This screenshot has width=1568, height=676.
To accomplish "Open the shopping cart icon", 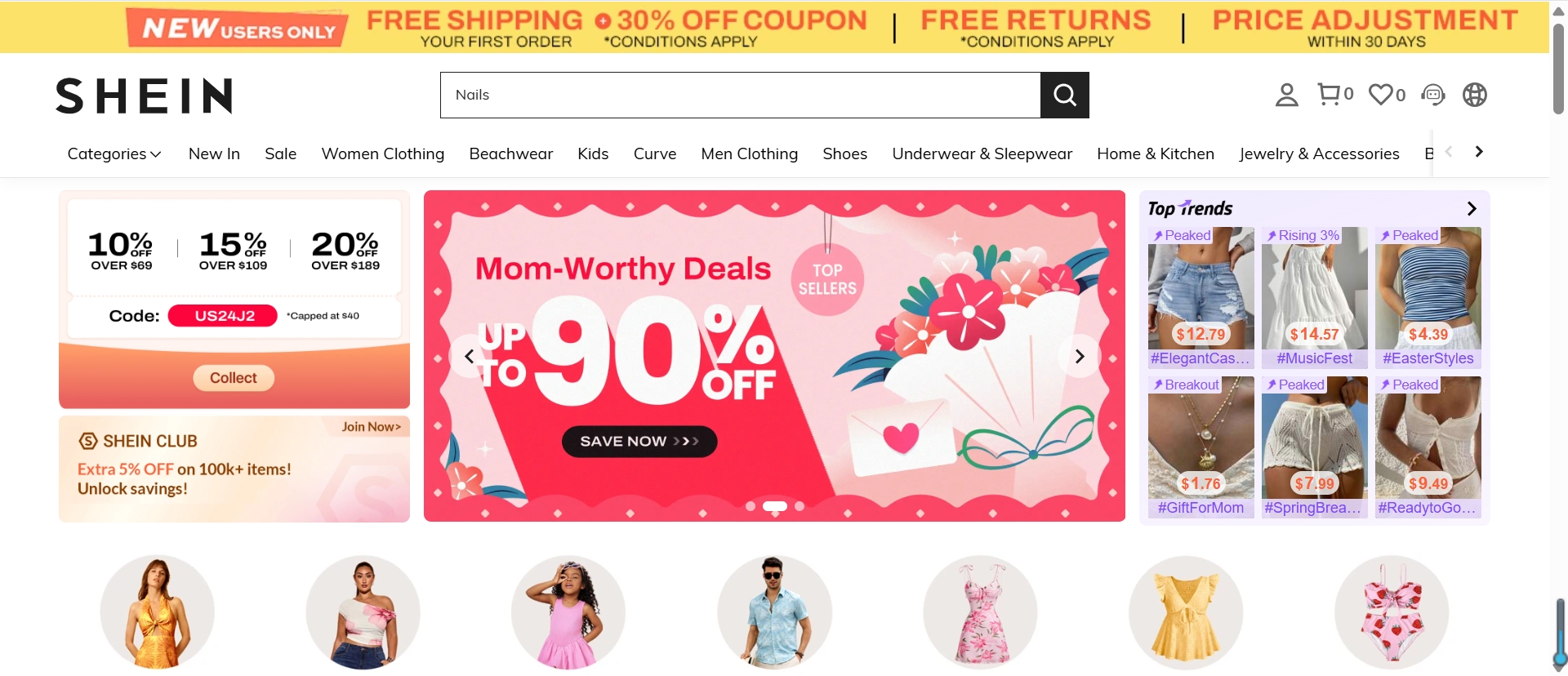I will coord(1335,94).
